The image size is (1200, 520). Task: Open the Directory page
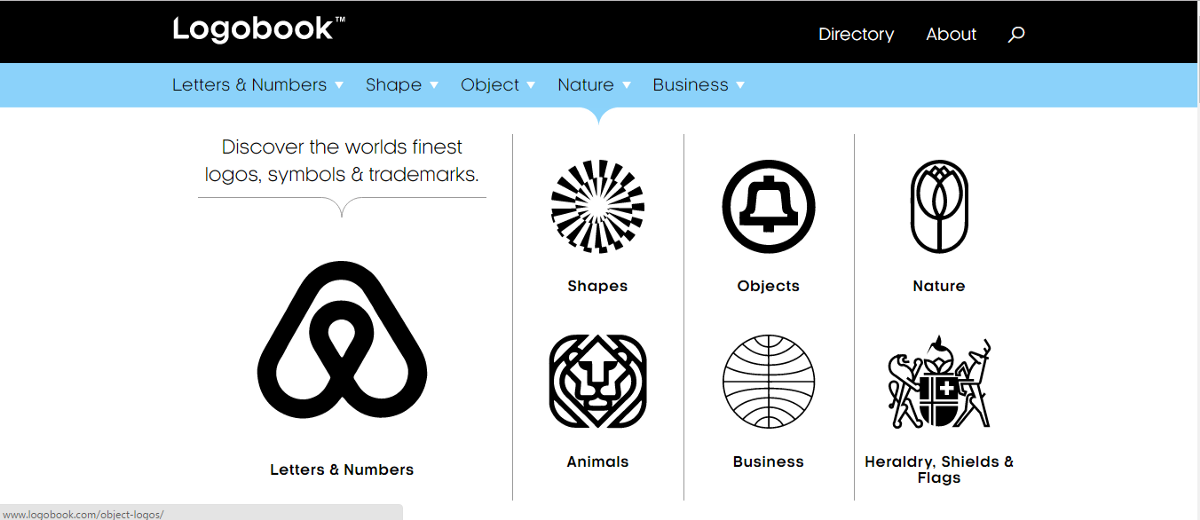tap(856, 34)
